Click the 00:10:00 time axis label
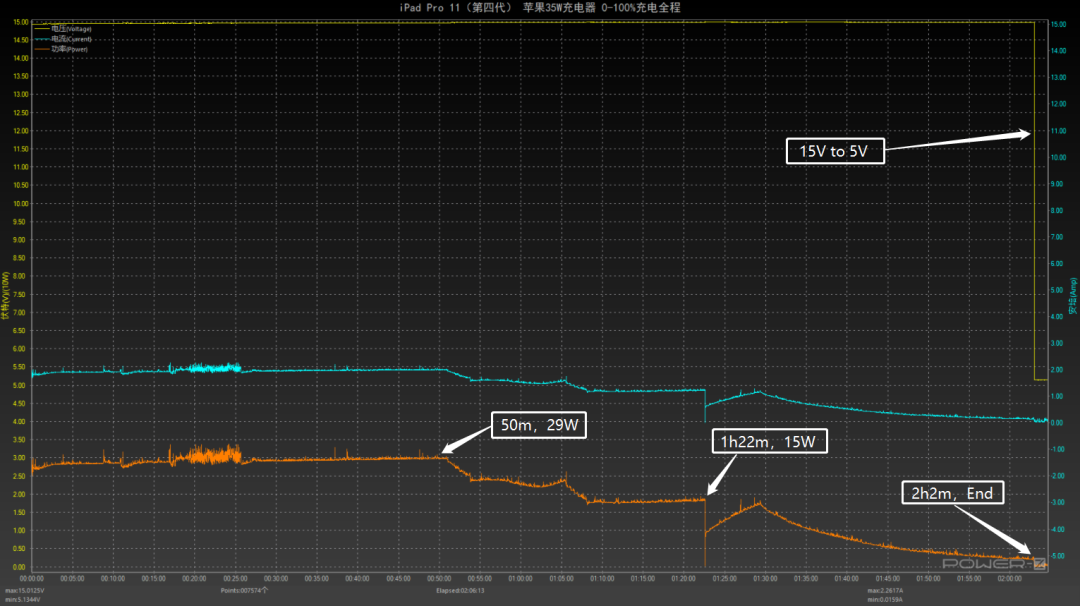Viewport: 1080px width, 606px height. pyautogui.click(x=113, y=579)
